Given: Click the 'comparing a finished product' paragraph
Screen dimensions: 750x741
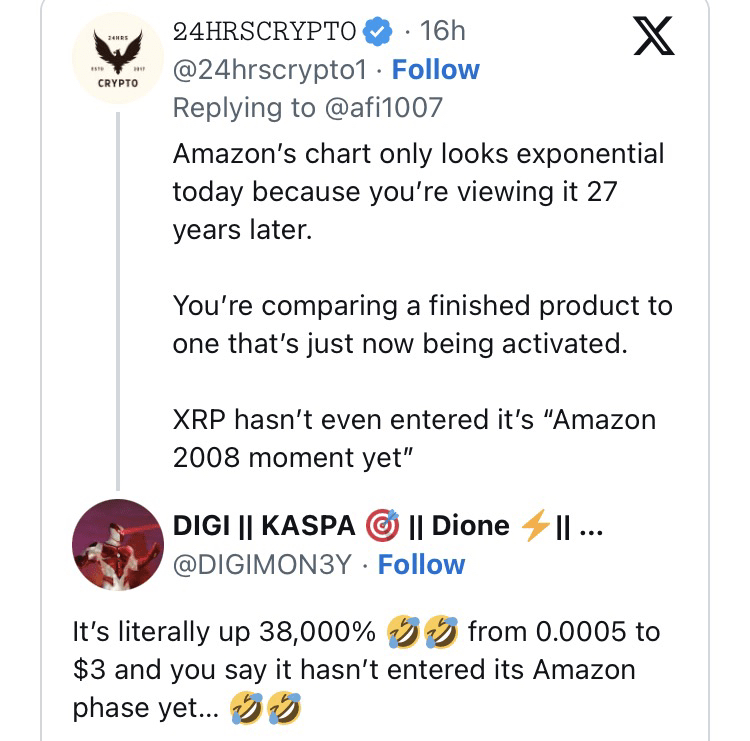Looking at the screenshot, I should tap(422, 324).
